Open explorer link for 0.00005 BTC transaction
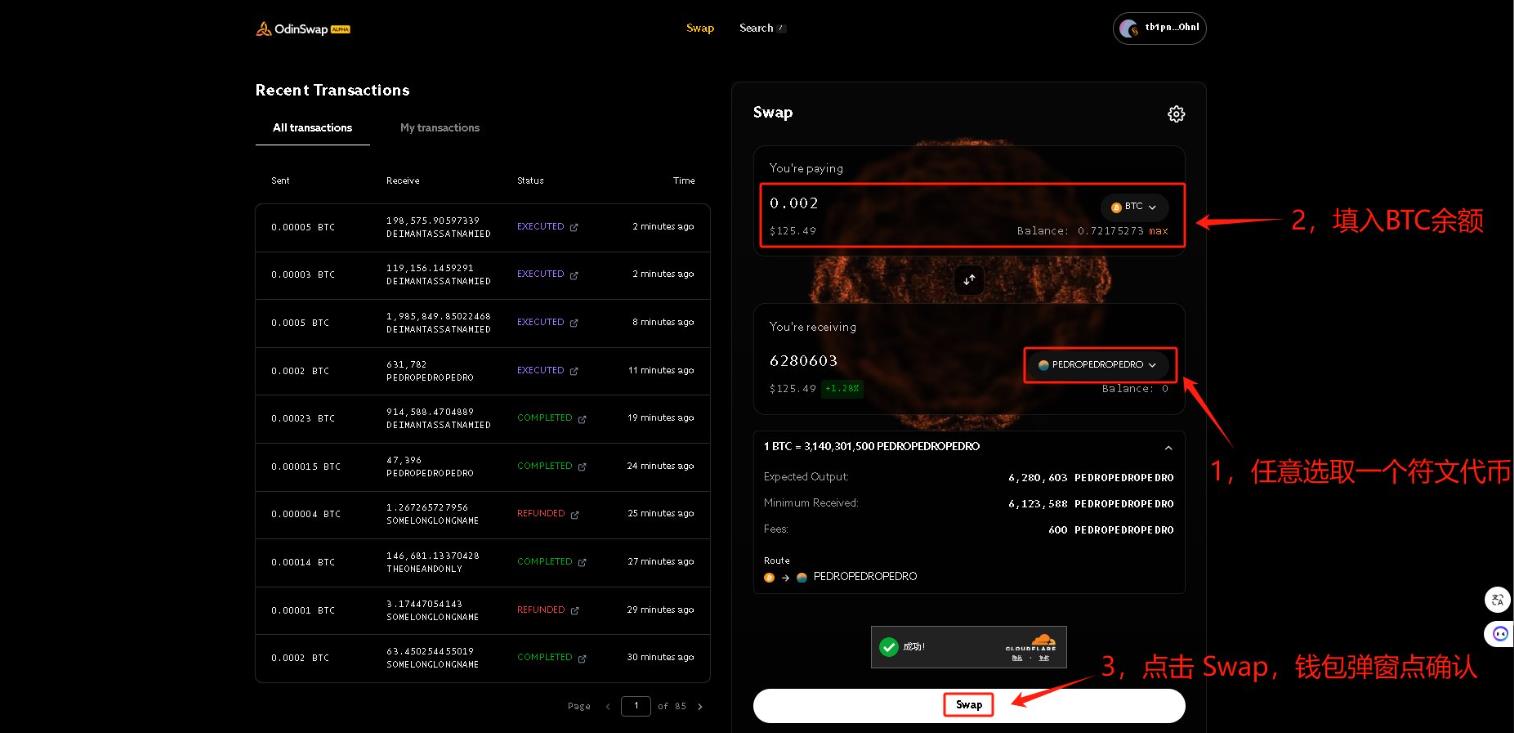 coord(574,227)
